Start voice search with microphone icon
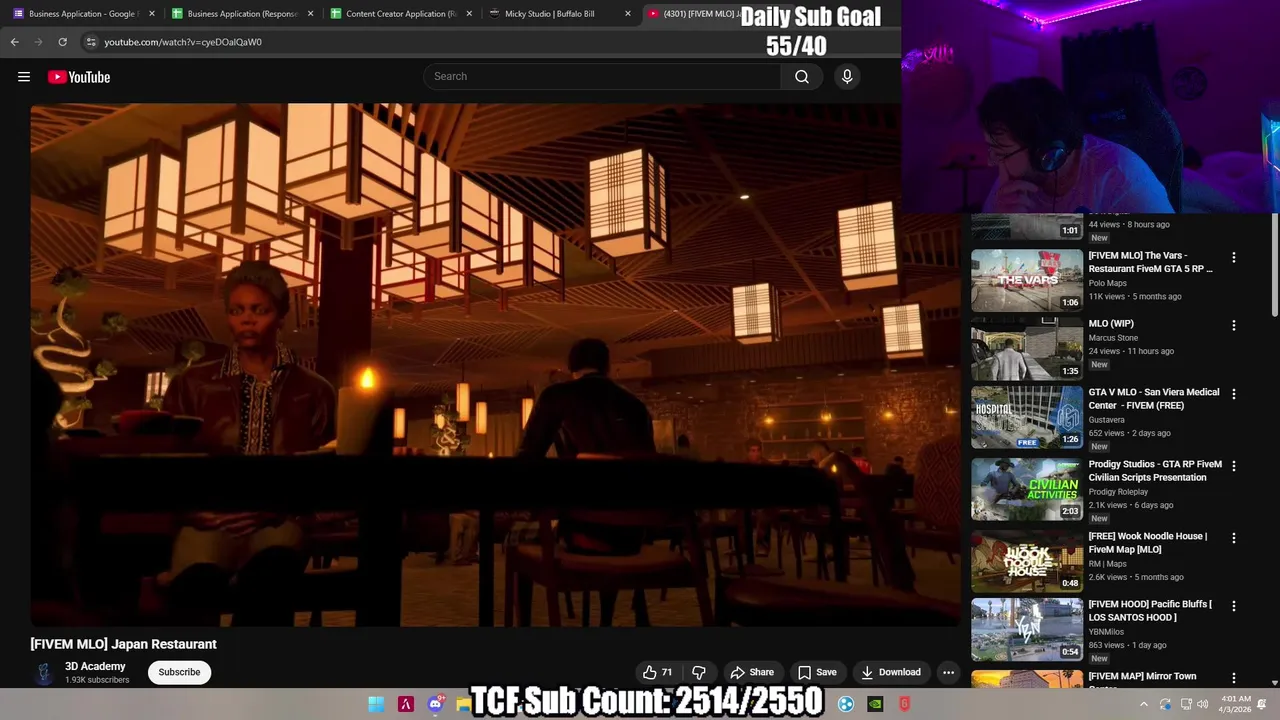 click(x=847, y=77)
